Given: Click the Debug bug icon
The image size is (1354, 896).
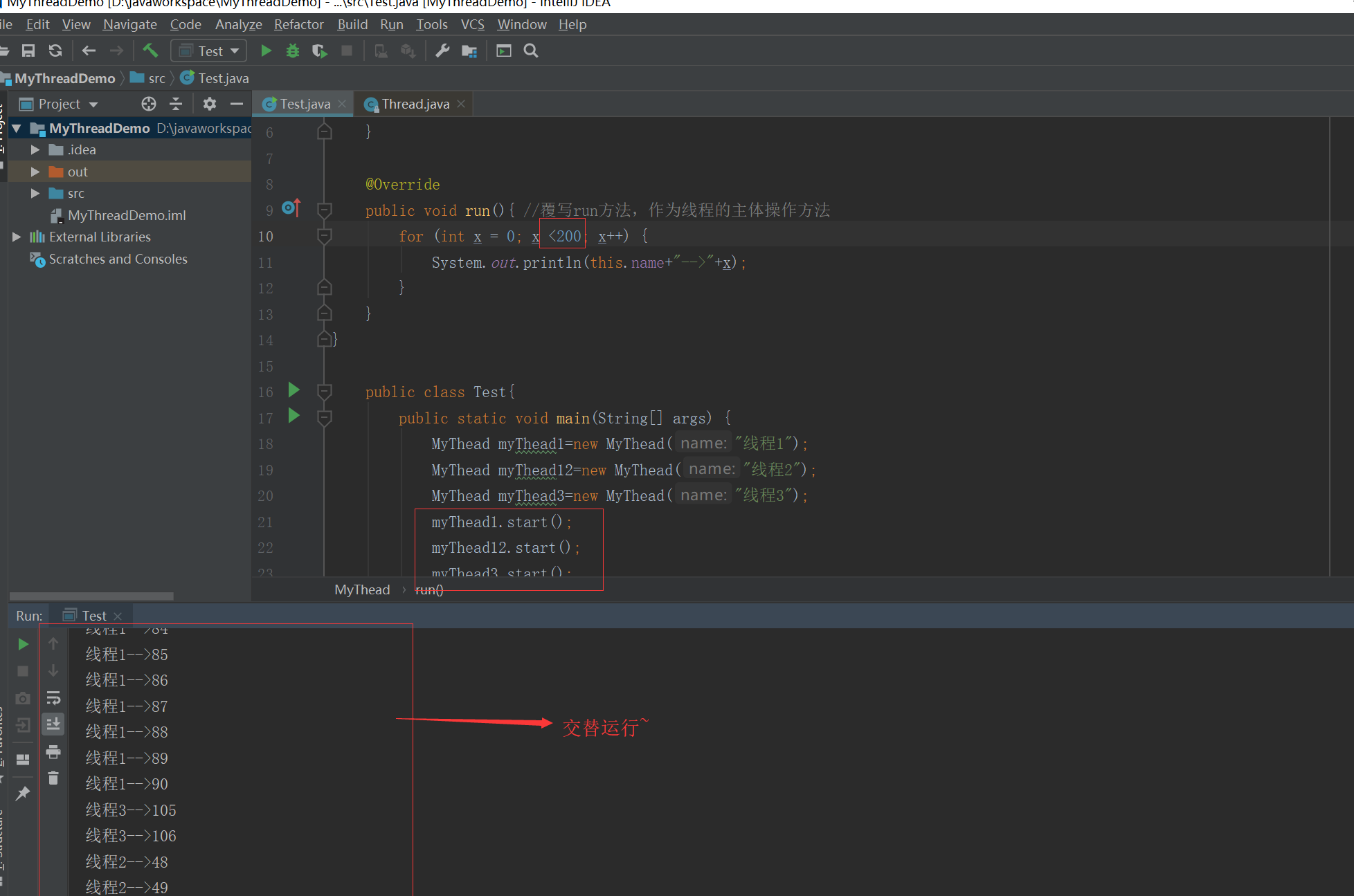Looking at the screenshot, I should (x=293, y=51).
